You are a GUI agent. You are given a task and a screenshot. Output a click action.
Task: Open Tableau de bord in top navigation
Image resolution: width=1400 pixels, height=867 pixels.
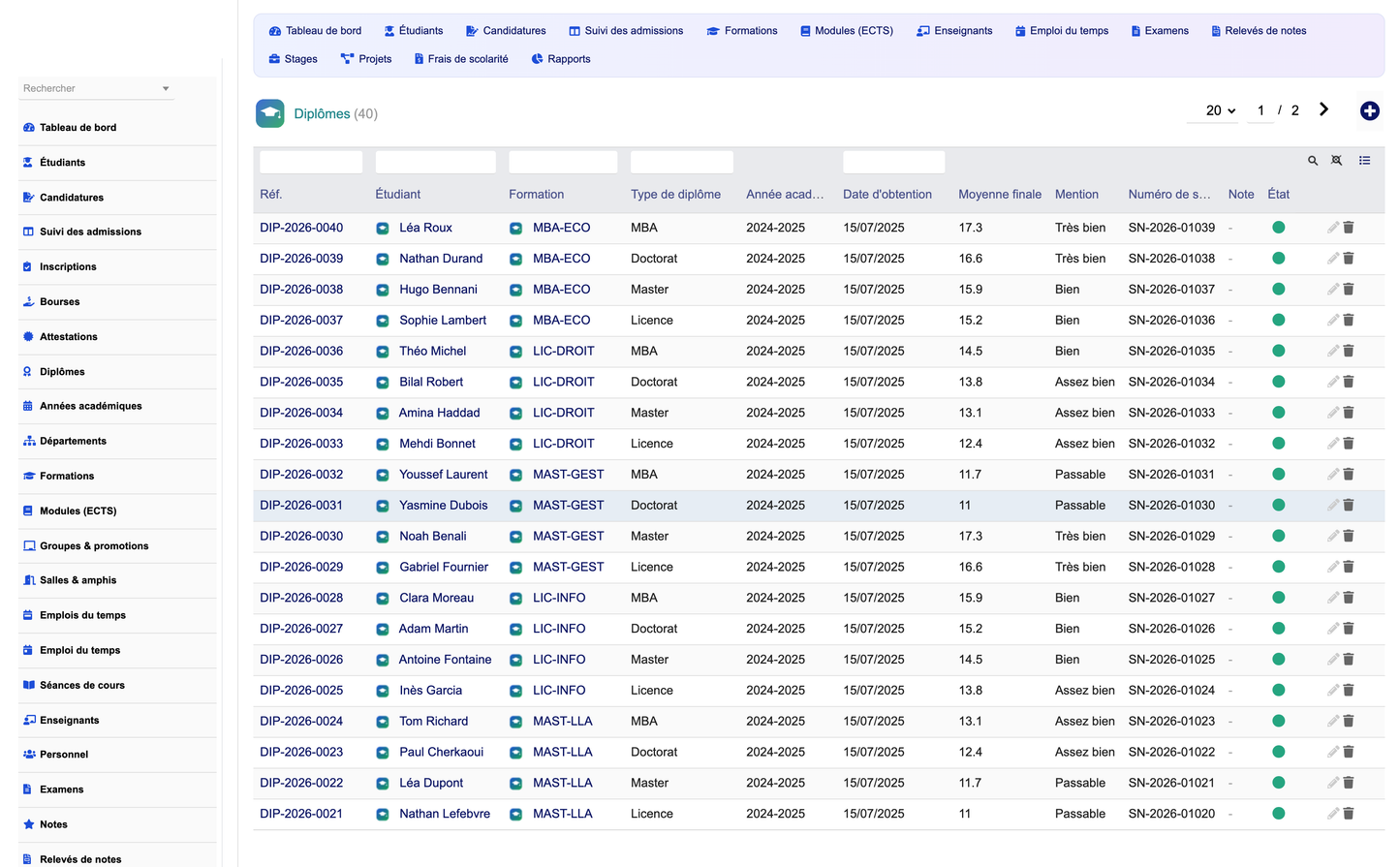[315, 31]
